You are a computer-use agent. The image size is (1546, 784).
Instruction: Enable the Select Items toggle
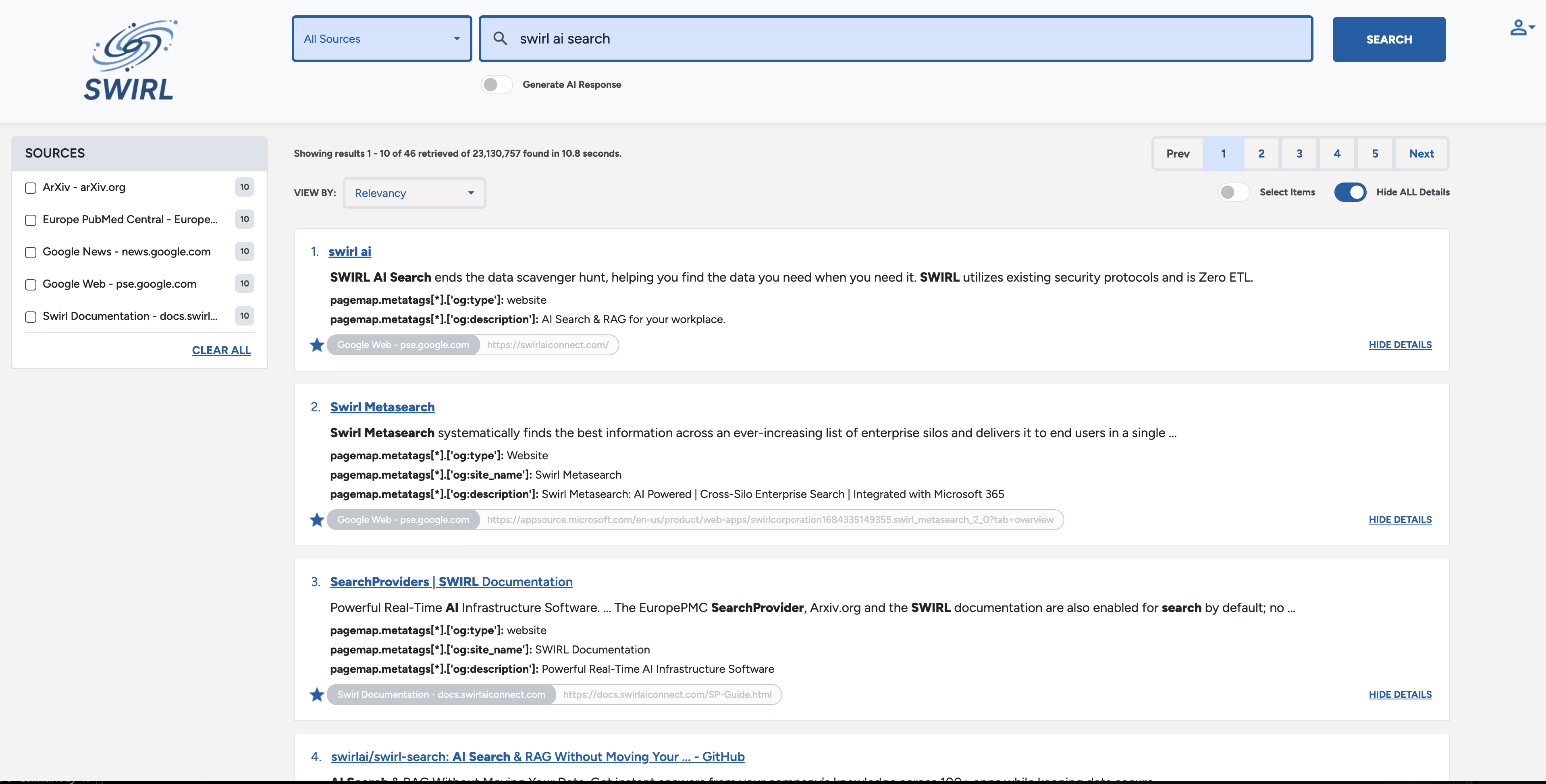pos(1233,192)
